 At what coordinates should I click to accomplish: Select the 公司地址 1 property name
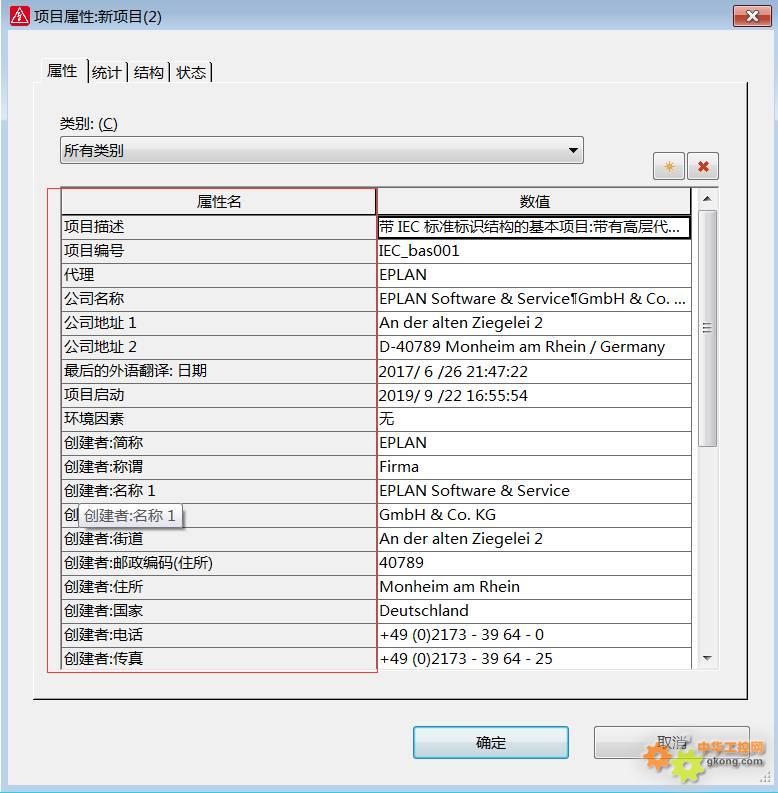219,323
